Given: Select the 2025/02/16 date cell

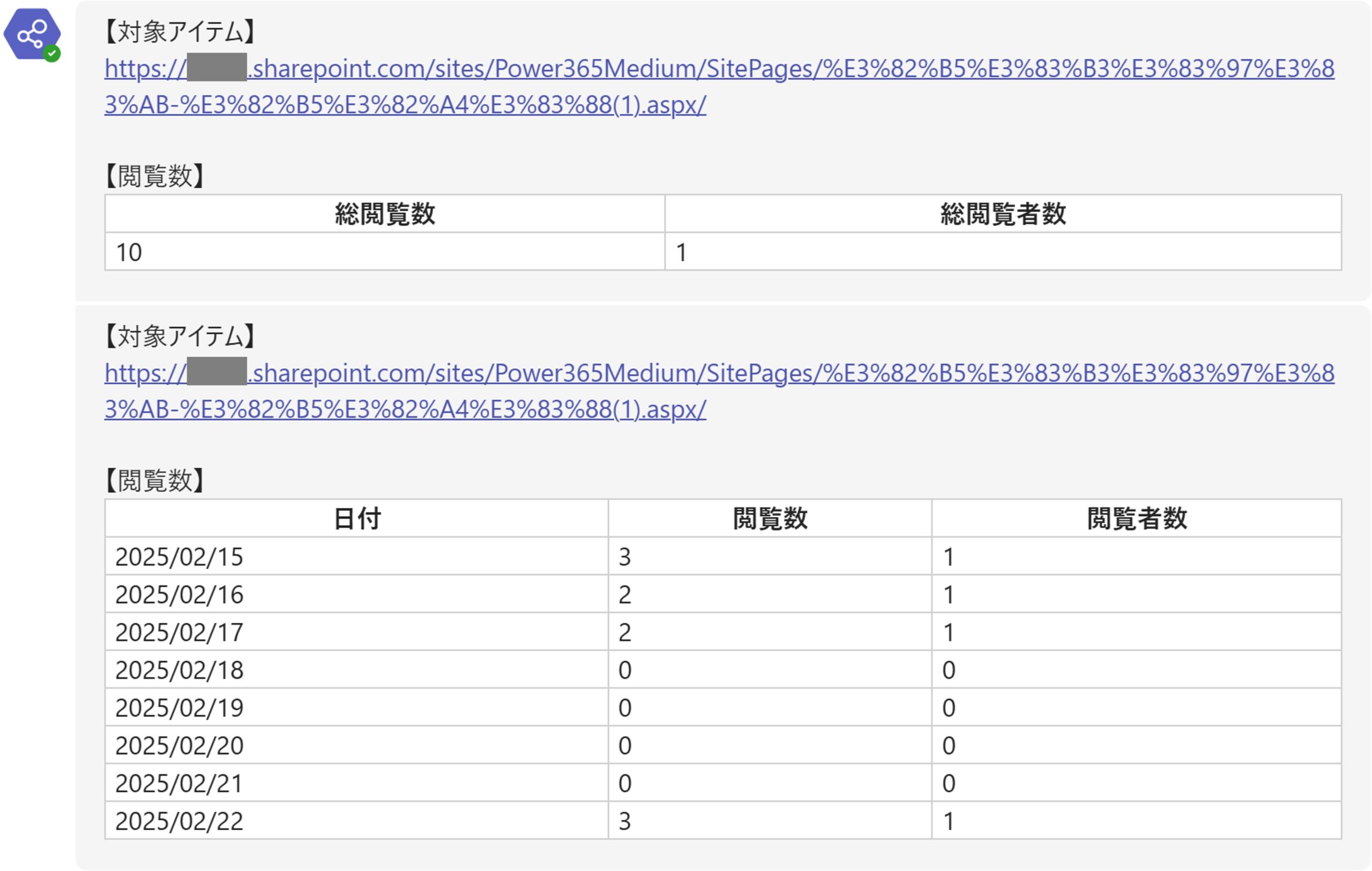Looking at the screenshot, I should tap(179, 595).
